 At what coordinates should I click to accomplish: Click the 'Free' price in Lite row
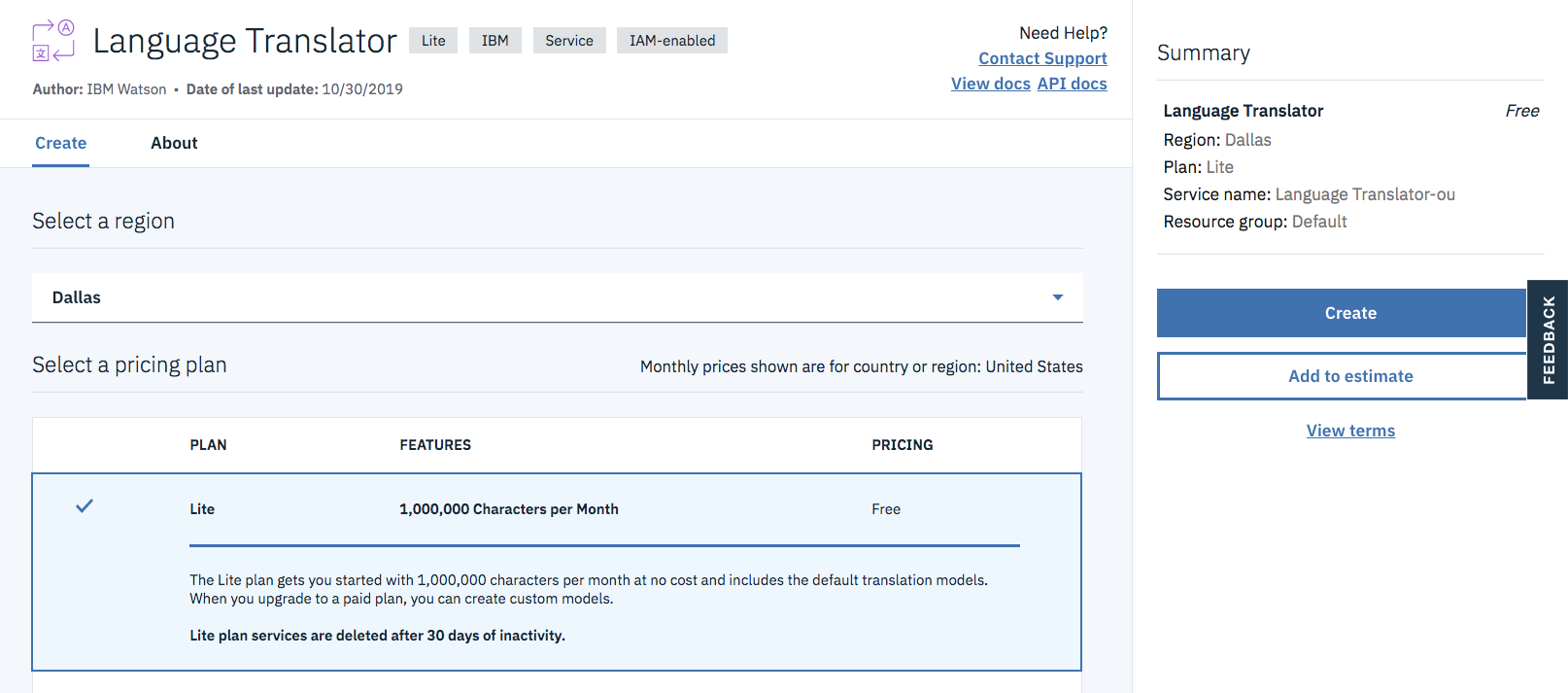[x=886, y=509]
